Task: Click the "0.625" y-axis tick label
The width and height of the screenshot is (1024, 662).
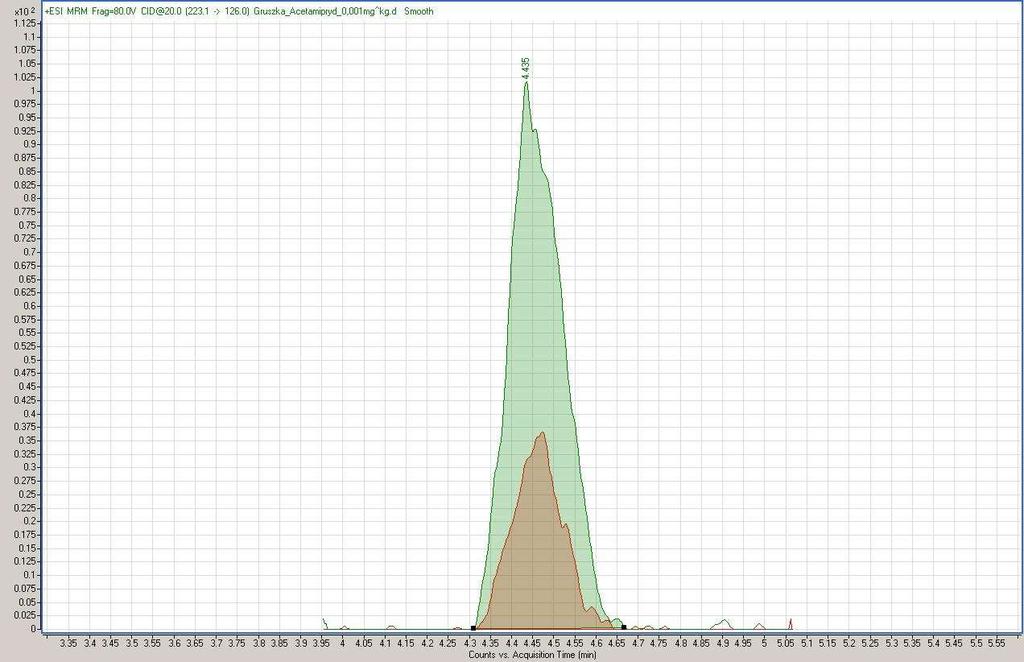Action: pyautogui.click(x=25, y=292)
